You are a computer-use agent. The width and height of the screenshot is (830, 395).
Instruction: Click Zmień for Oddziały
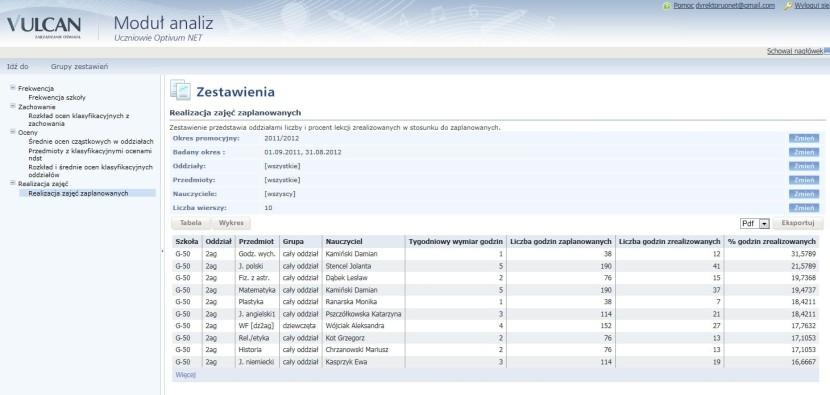[x=804, y=166]
